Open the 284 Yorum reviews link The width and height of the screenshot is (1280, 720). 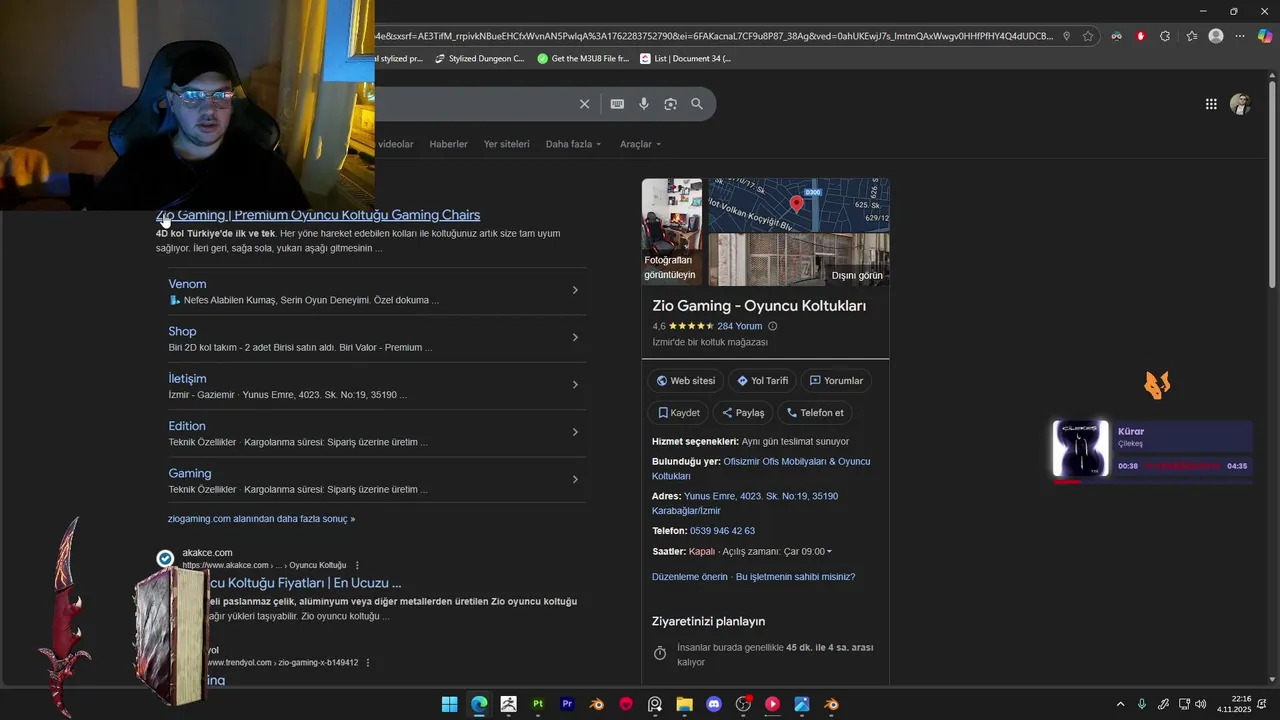[x=739, y=326]
